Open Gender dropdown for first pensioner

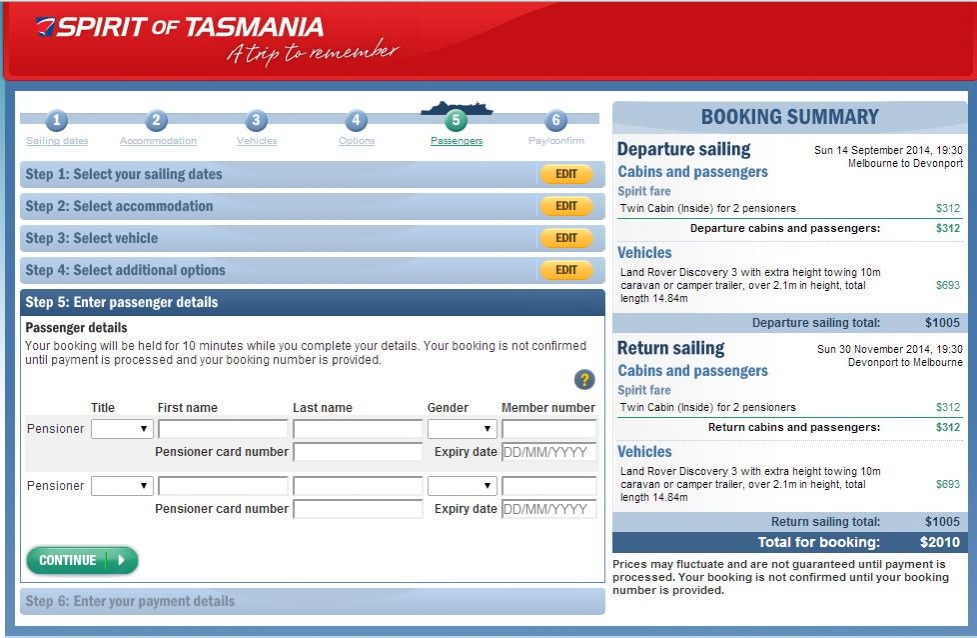coord(461,429)
